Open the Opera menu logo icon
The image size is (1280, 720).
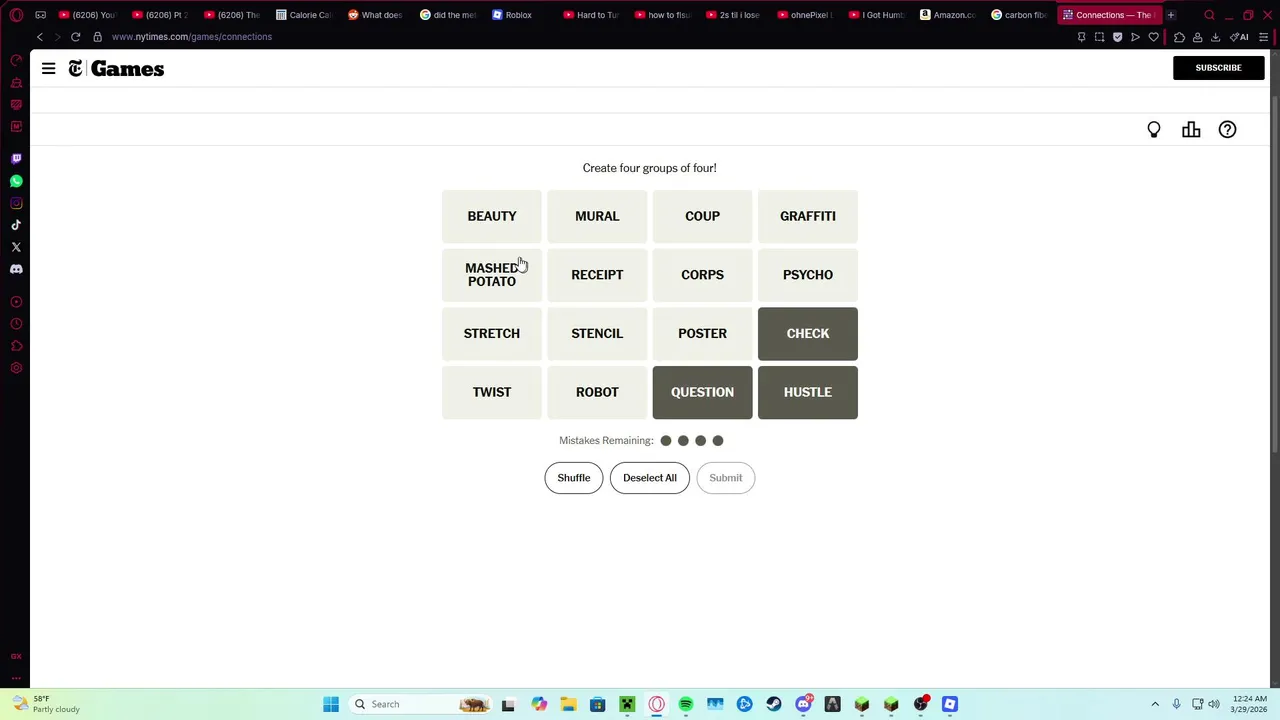[x=16, y=15]
